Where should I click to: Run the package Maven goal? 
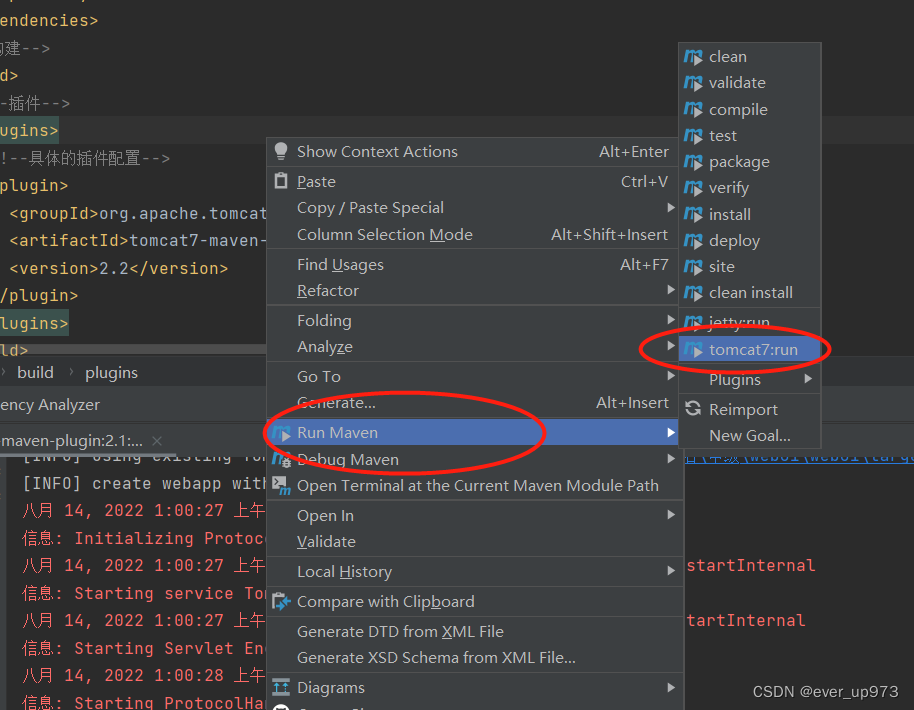pos(750,162)
